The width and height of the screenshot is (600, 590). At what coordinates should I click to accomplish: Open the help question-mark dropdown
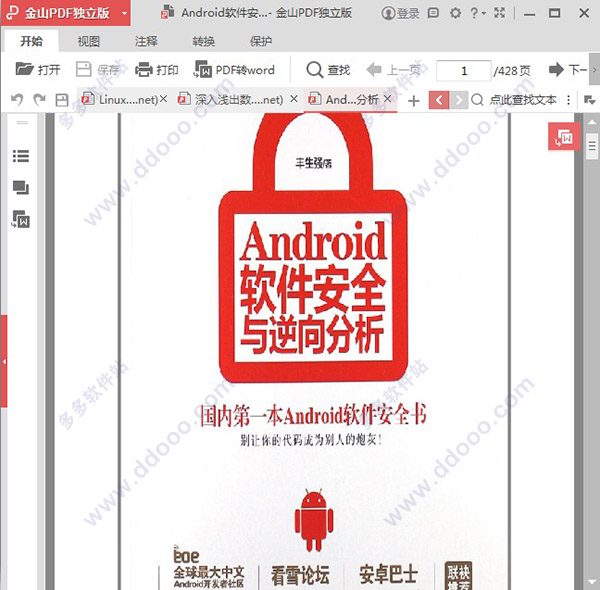(x=477, y=13)
